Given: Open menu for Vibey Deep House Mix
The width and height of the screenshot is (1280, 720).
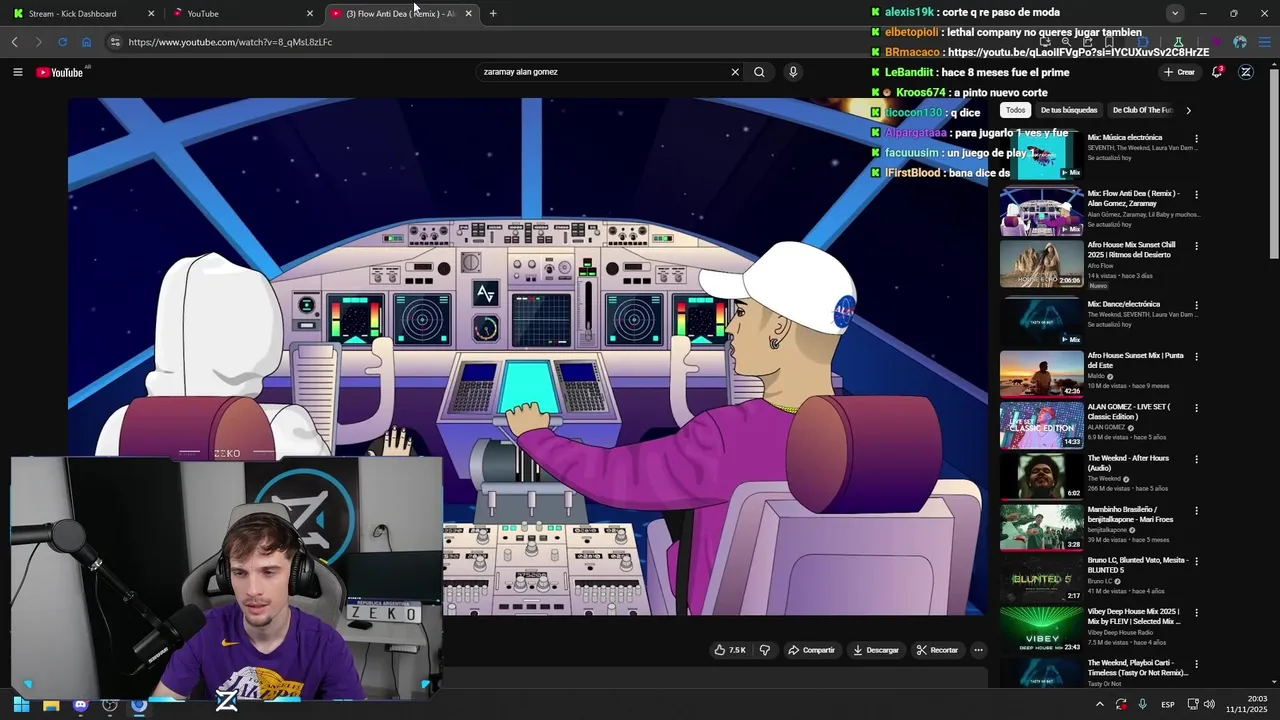Looking at the screenshot, I should [x=1196, y=613].
